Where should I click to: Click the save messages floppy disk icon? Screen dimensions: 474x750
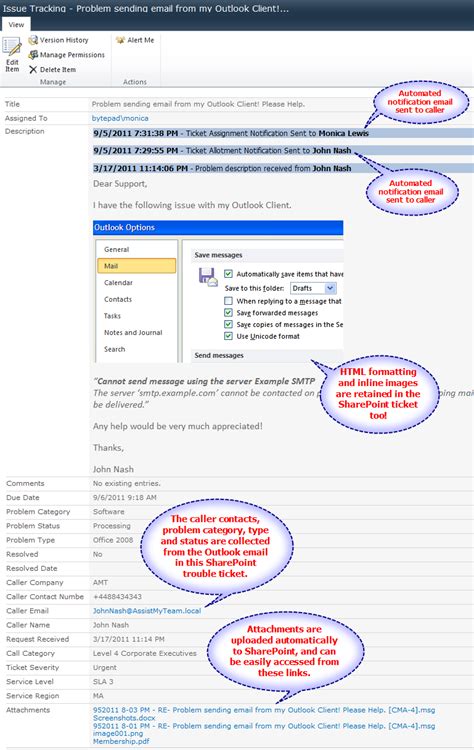click(208, 277)
